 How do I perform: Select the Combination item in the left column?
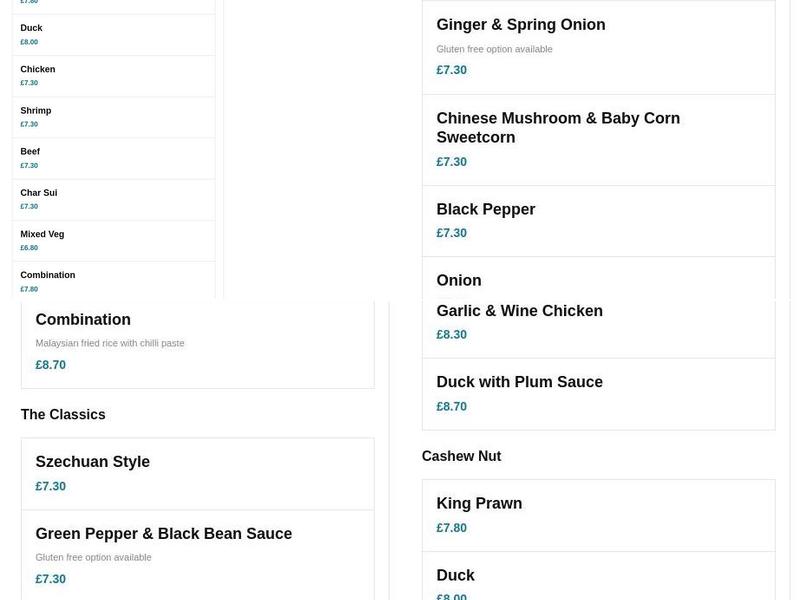point(113,280)
